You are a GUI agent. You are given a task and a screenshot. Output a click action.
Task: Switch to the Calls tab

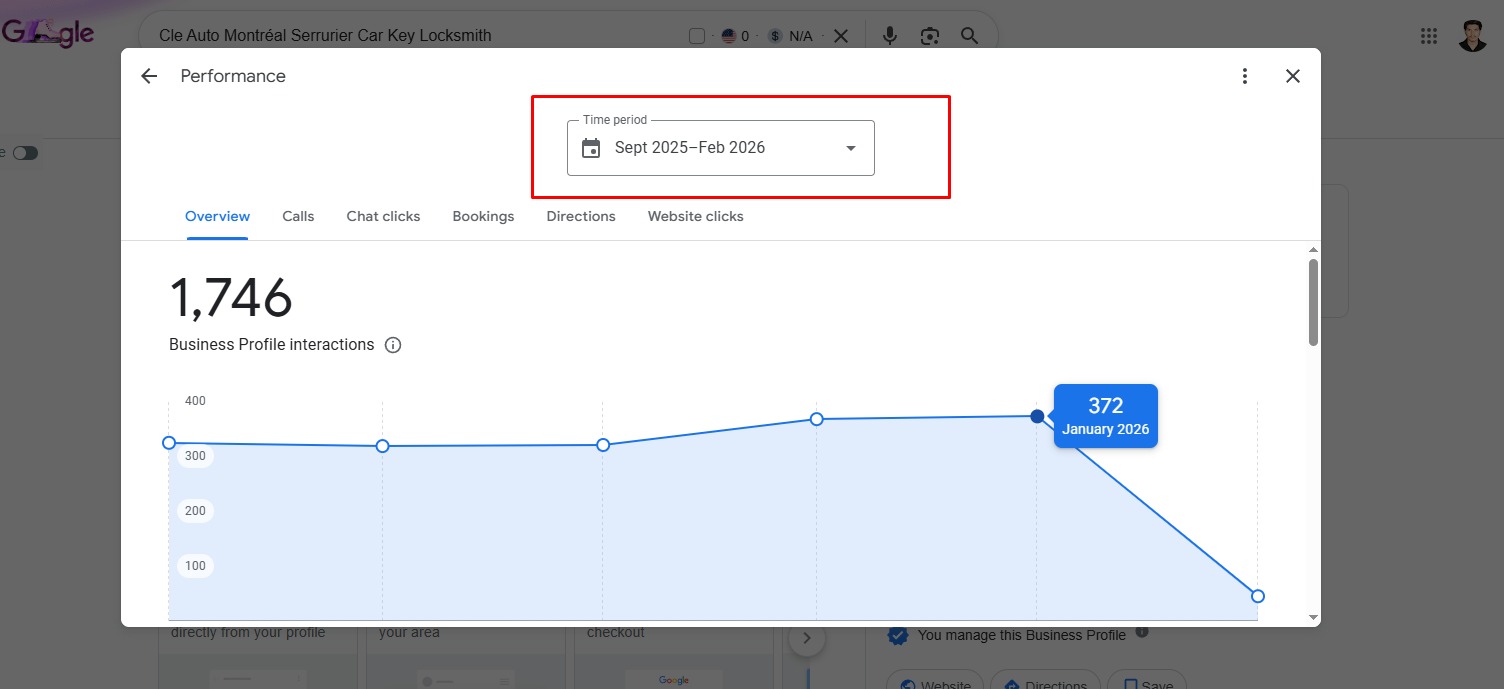pyautogui.click(x=298, y=216)
